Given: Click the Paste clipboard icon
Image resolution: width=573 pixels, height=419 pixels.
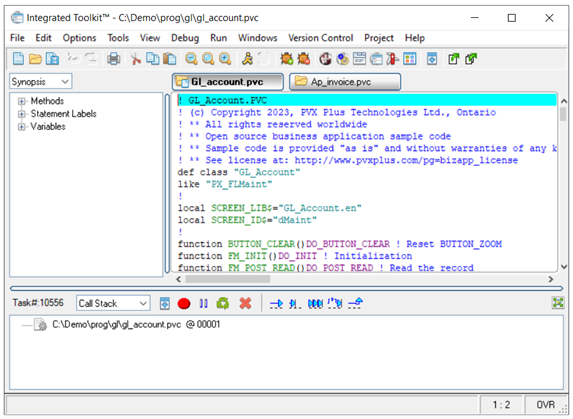Looking at the screenshot, I should click(x=170, y=59).
